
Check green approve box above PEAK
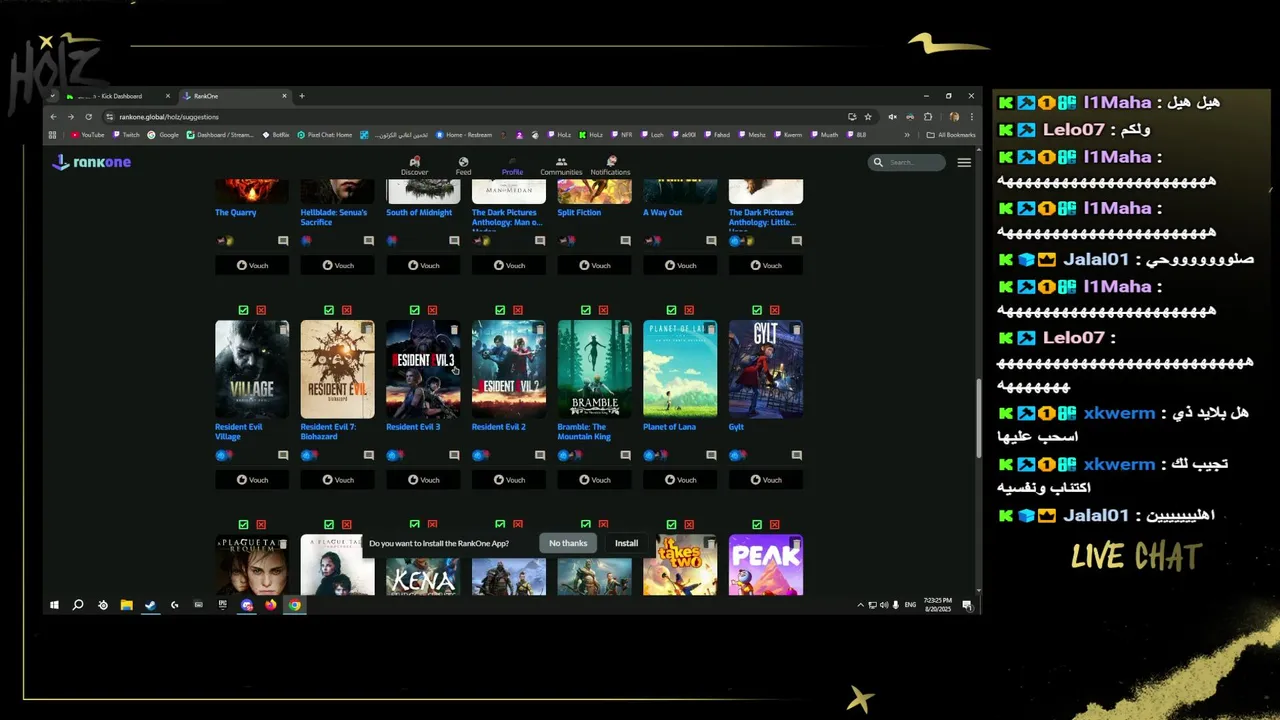tap(757, 524)
